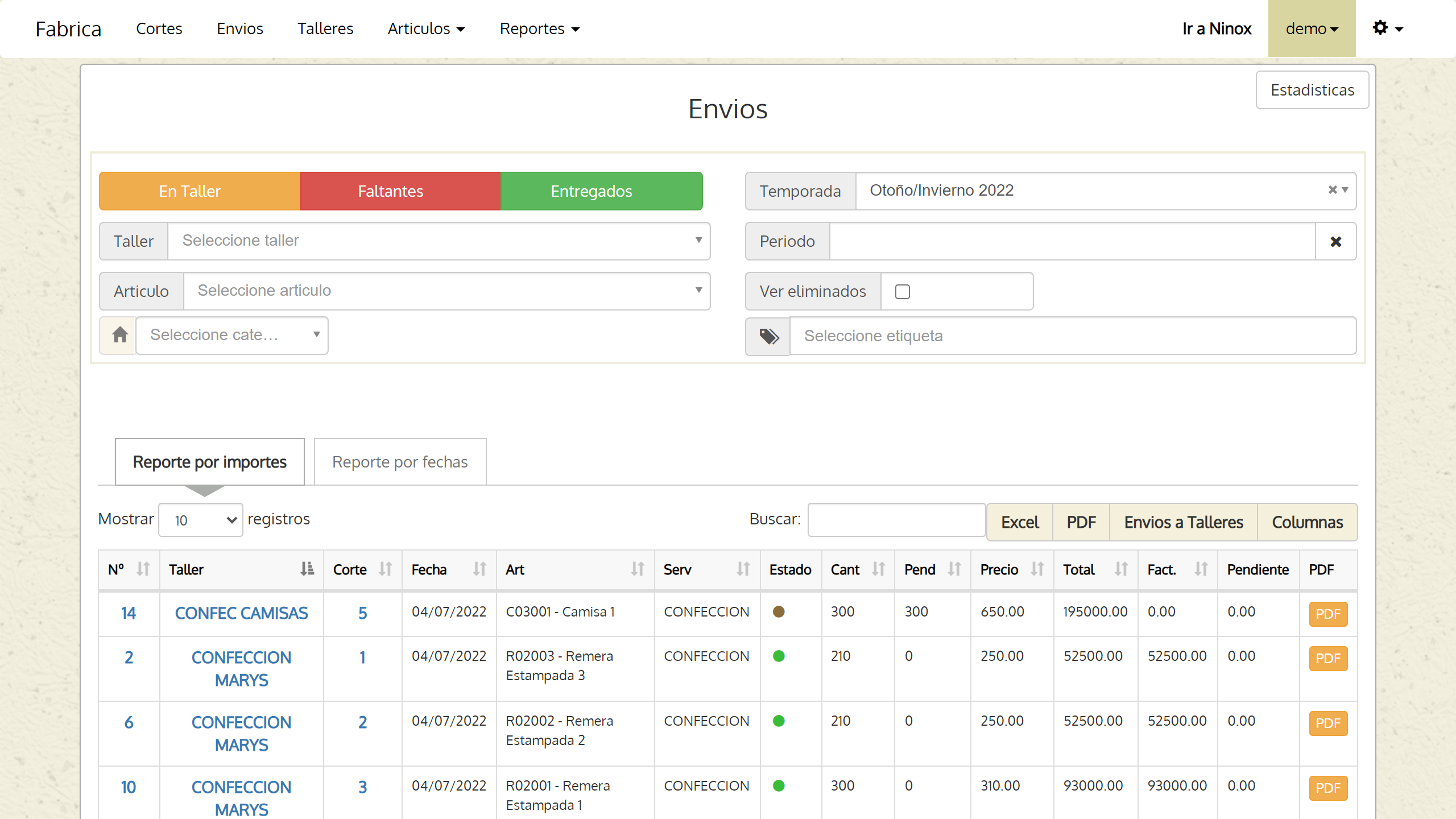The height and width of the screenshot is (819, 1456).
Task: Sort table by Taller column
Action: tap(242, 570)
